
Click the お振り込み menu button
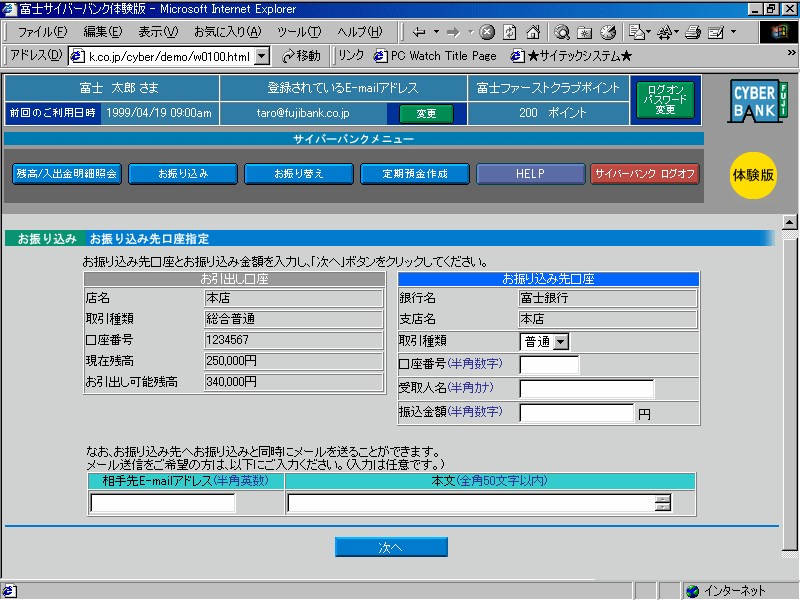point(183,174)
